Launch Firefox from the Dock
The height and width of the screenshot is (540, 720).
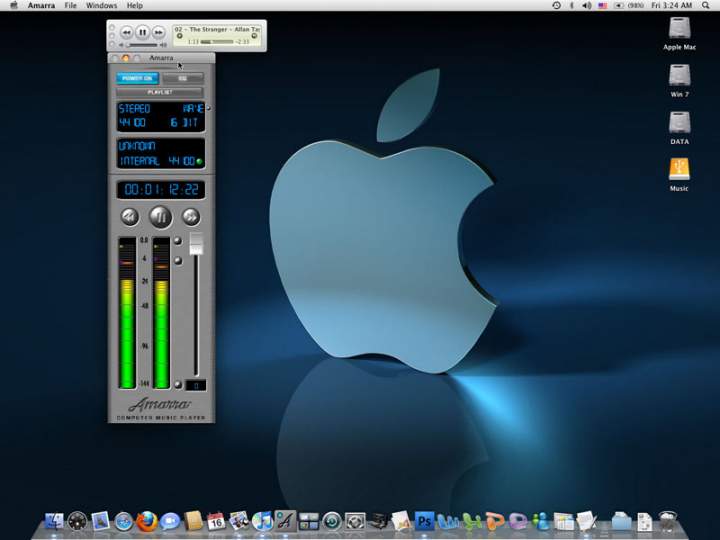(147, 522)
